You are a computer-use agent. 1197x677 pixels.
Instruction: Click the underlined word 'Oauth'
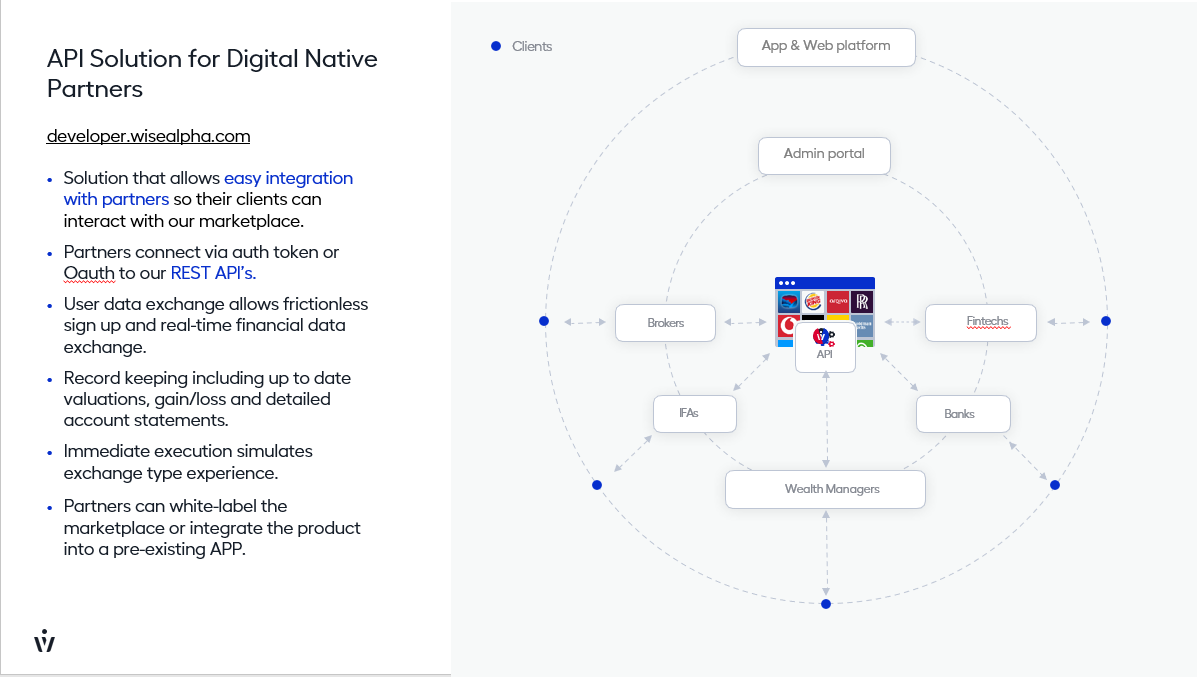(89, 273)
